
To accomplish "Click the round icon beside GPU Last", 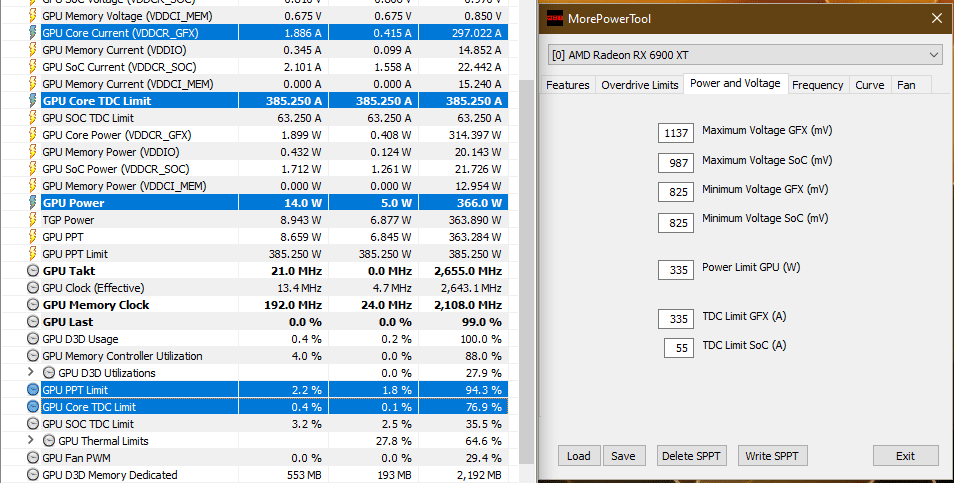I will [33, 322].
